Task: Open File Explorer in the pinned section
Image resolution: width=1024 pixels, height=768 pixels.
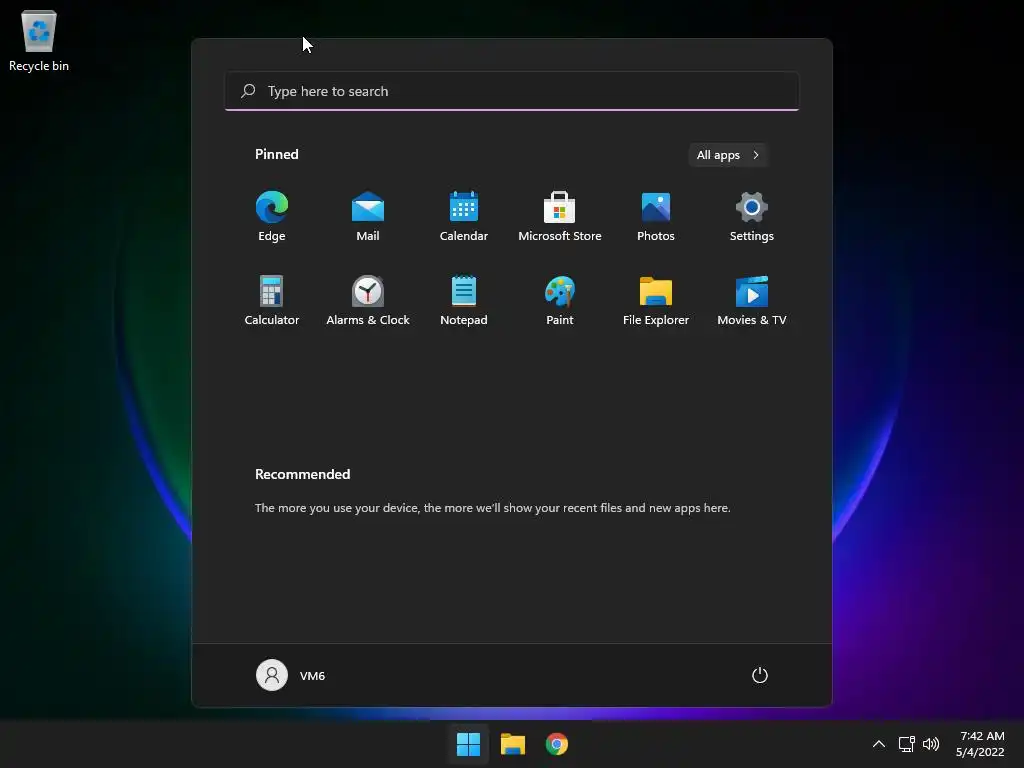Action: 656,300
